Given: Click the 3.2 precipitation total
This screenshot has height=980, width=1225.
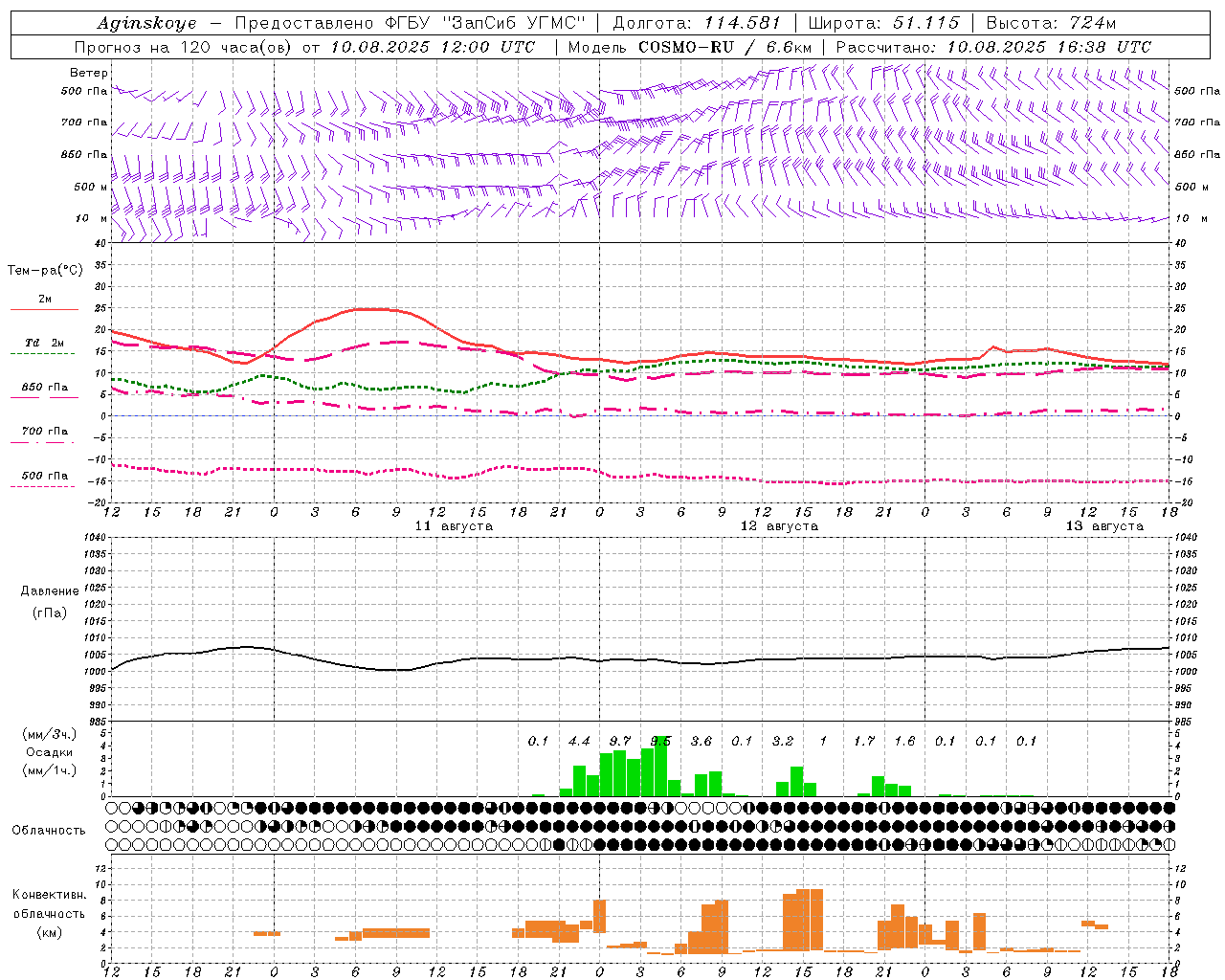Looking at the screenshot, I should (x=783, y=742).
